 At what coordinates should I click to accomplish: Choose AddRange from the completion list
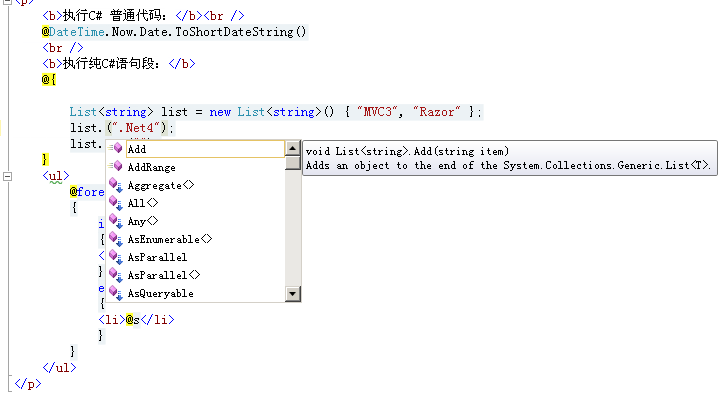(x=151, y=167)
